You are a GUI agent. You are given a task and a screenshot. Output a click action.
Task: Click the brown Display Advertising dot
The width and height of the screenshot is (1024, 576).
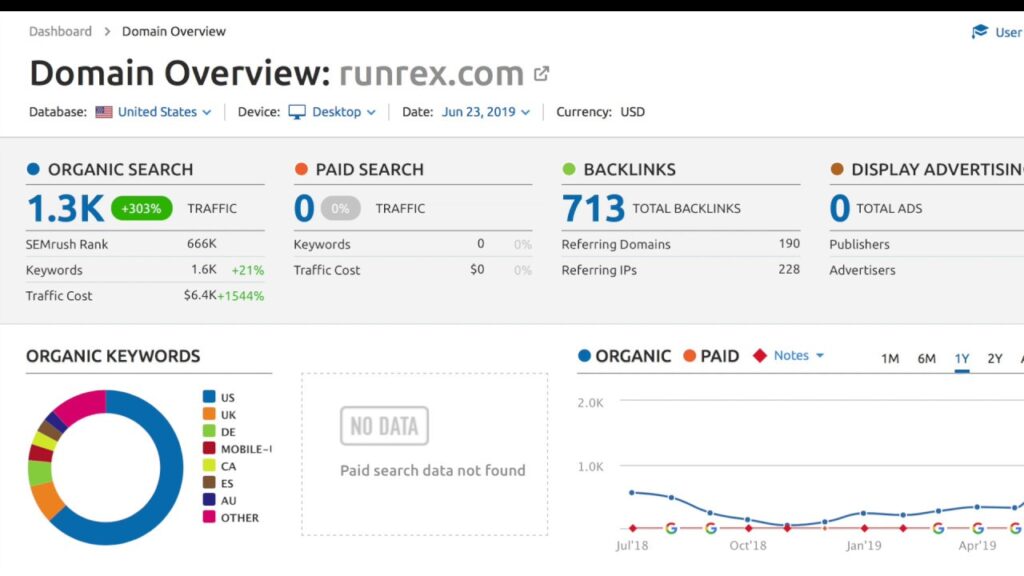[x=837, y=169]
